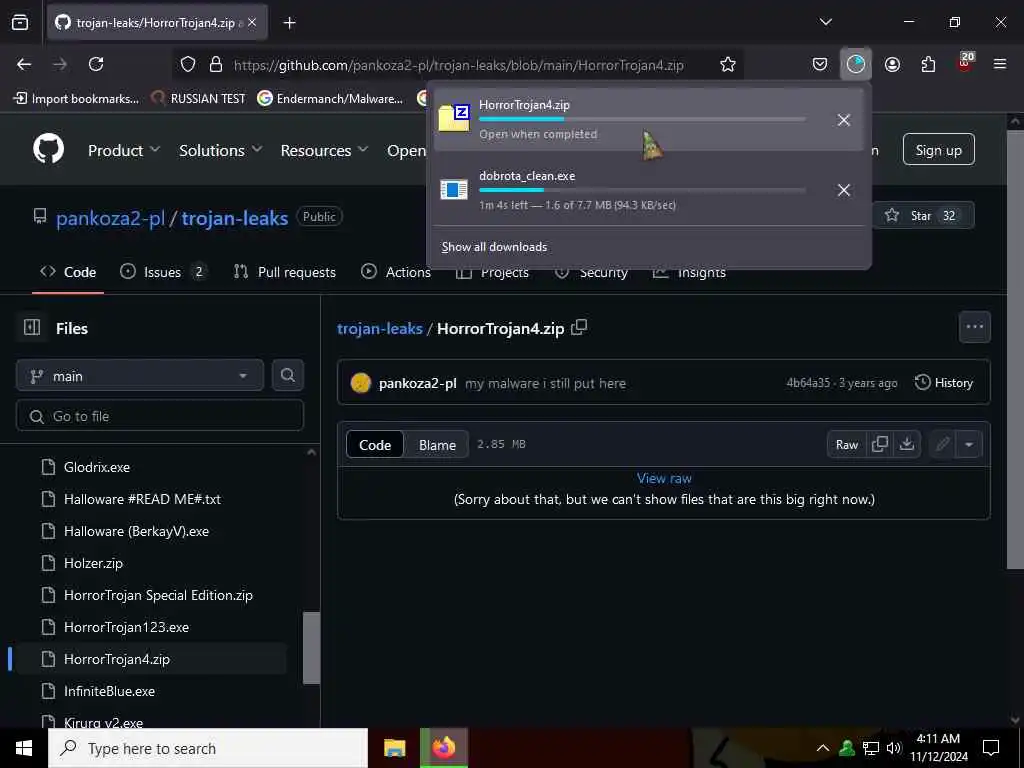The height and width of the screenshot is (768, 1024).
Task: Open the Actions tab
Action: pos(396,272)
